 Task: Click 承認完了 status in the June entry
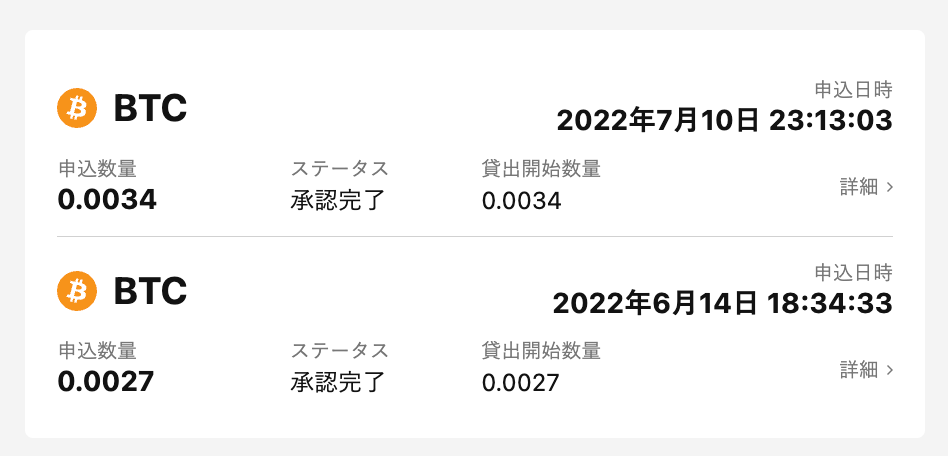[338, 382]
